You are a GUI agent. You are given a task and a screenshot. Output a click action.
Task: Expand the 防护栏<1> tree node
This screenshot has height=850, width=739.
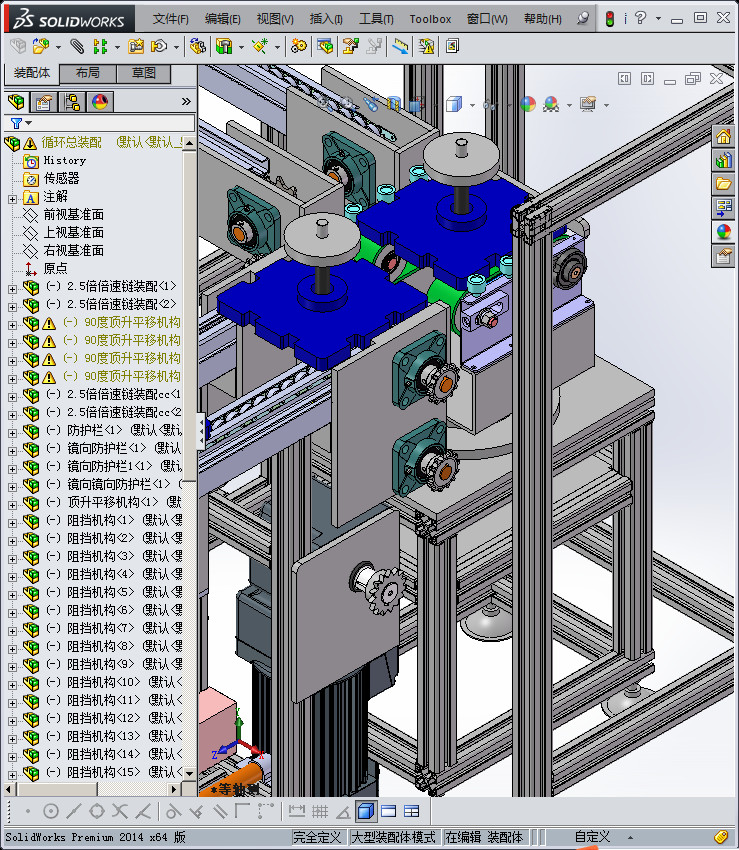[12, 434]
